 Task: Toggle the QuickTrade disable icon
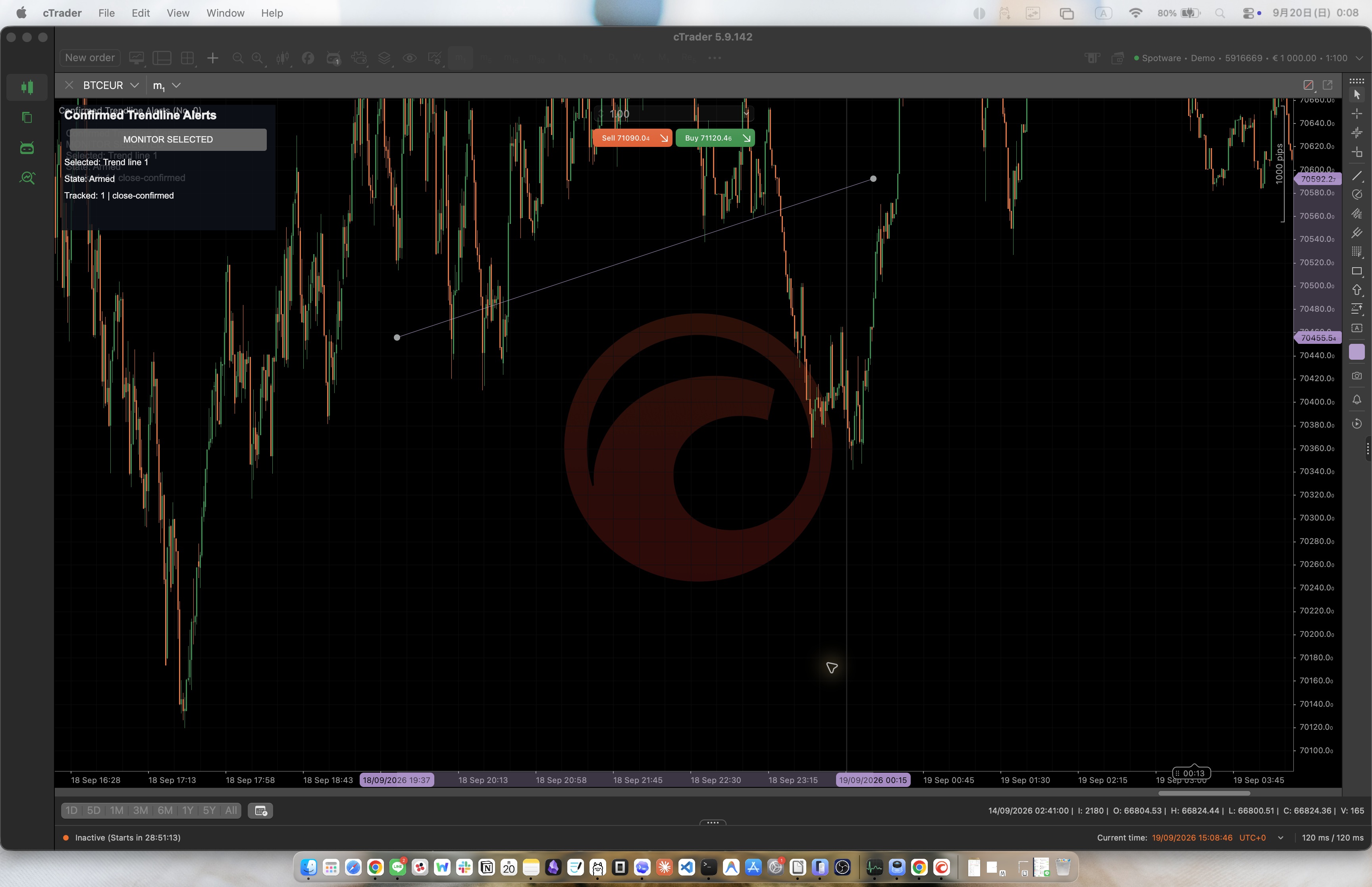pos(1308,85)
